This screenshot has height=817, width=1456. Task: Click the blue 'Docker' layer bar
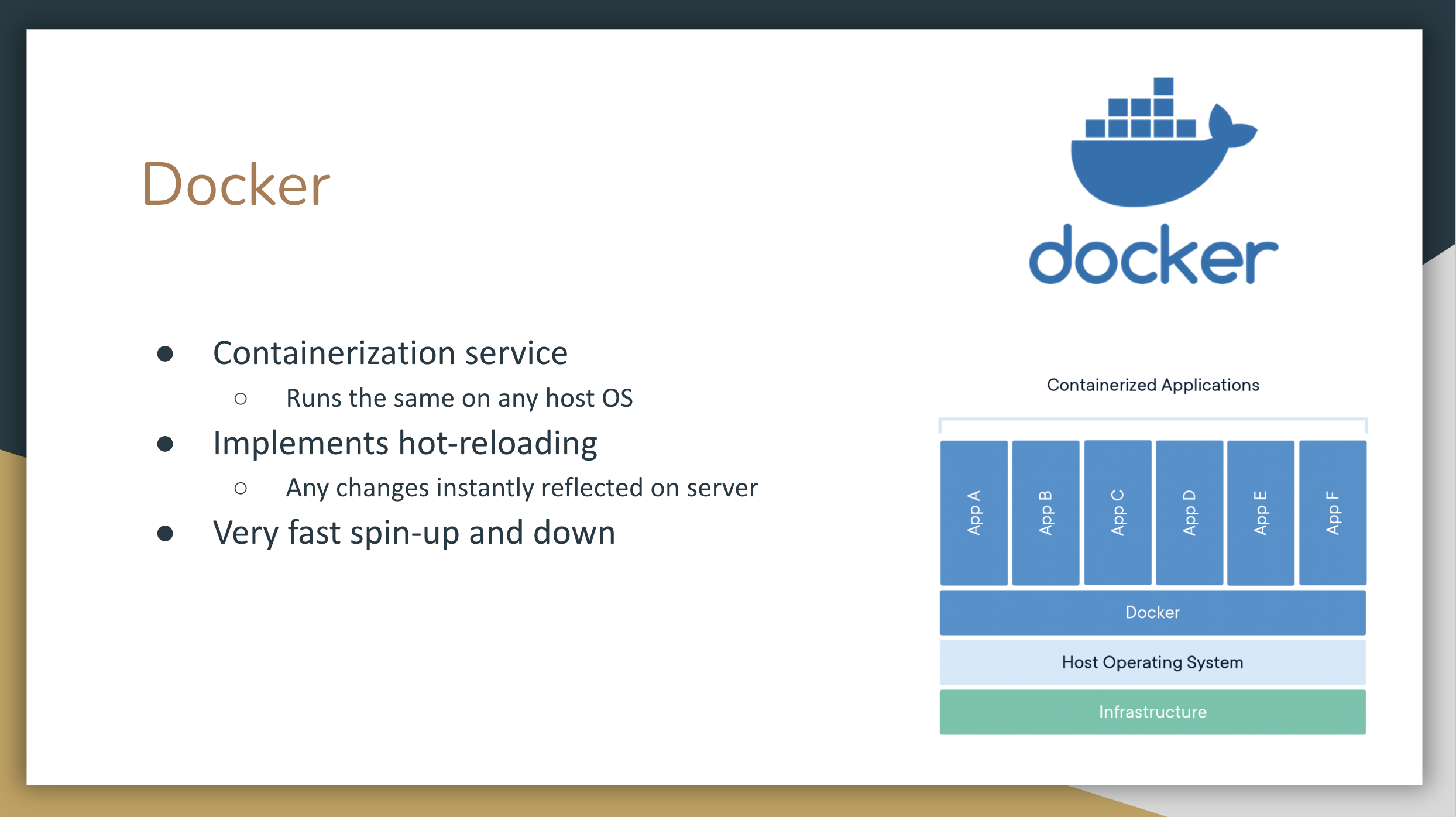[1153, 613]
